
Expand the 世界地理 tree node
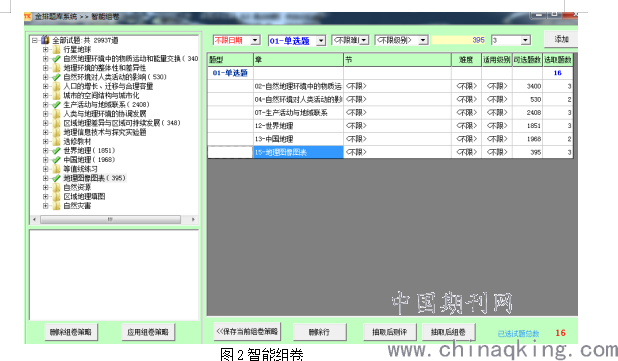[x=45, y=151]
